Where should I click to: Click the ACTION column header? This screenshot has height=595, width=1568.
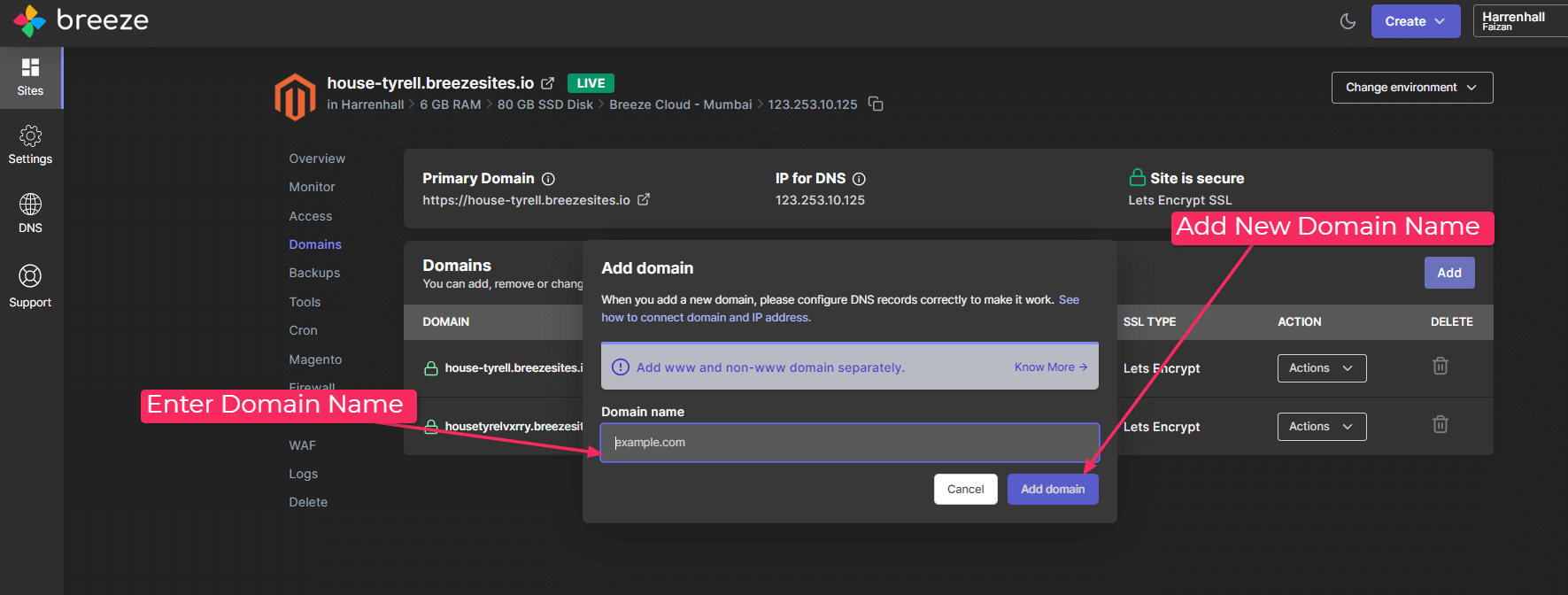[x=1300, y=322]
